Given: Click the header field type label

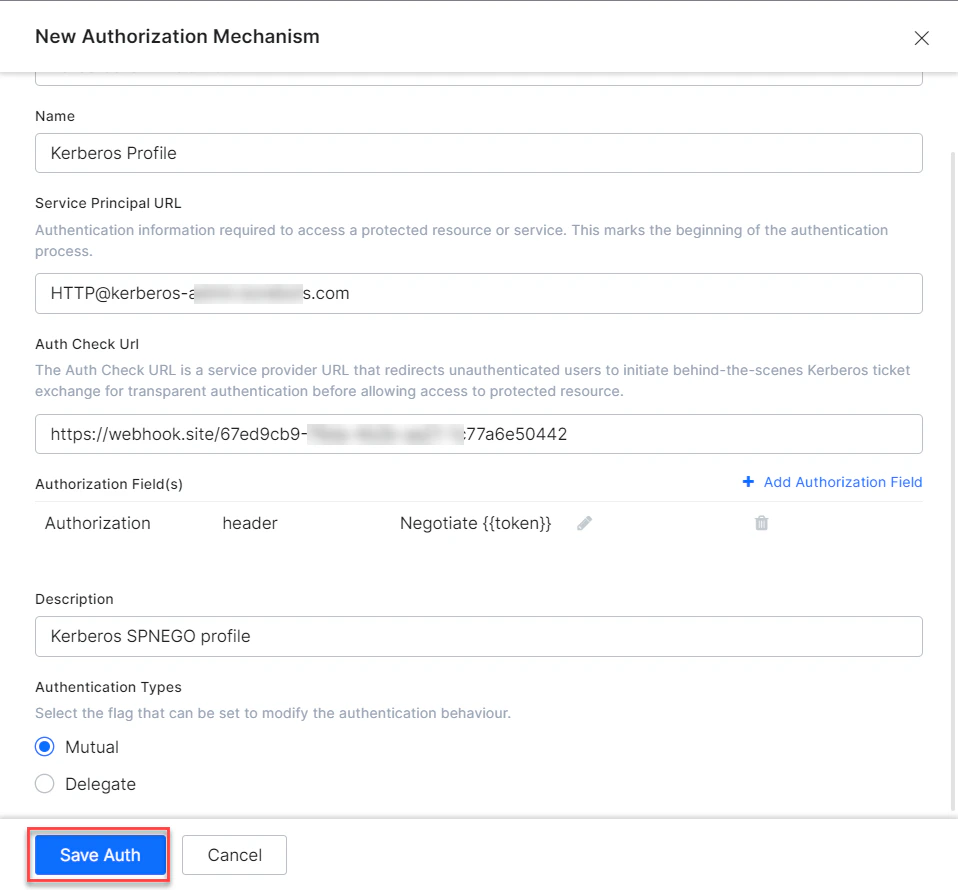Looking at the screenshot, I should tap(249, 523).
